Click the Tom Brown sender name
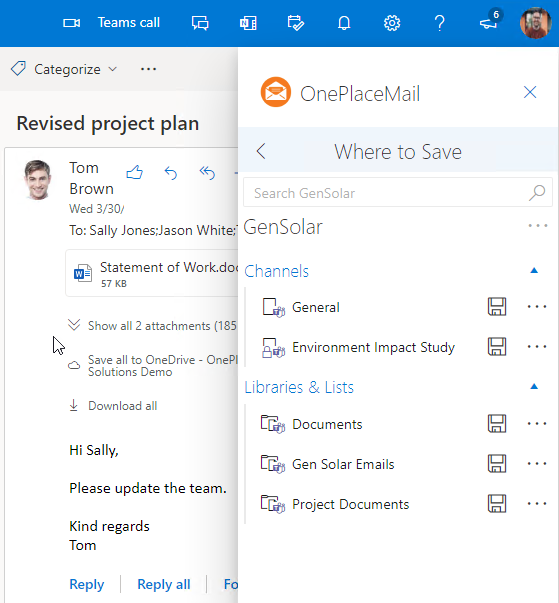 pos(92,178)
